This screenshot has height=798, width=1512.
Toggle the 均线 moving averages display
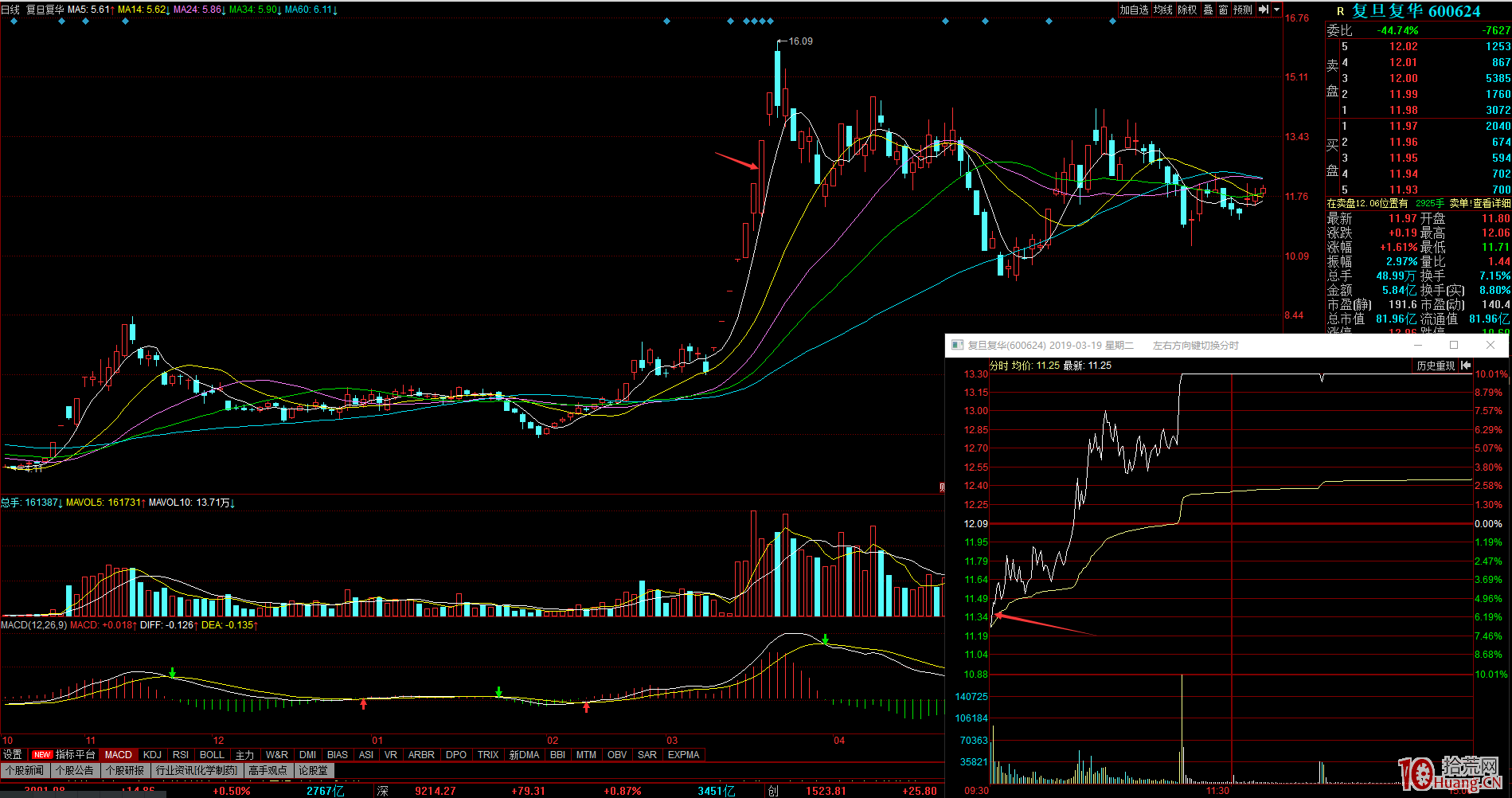click(x=1162, y=10)
